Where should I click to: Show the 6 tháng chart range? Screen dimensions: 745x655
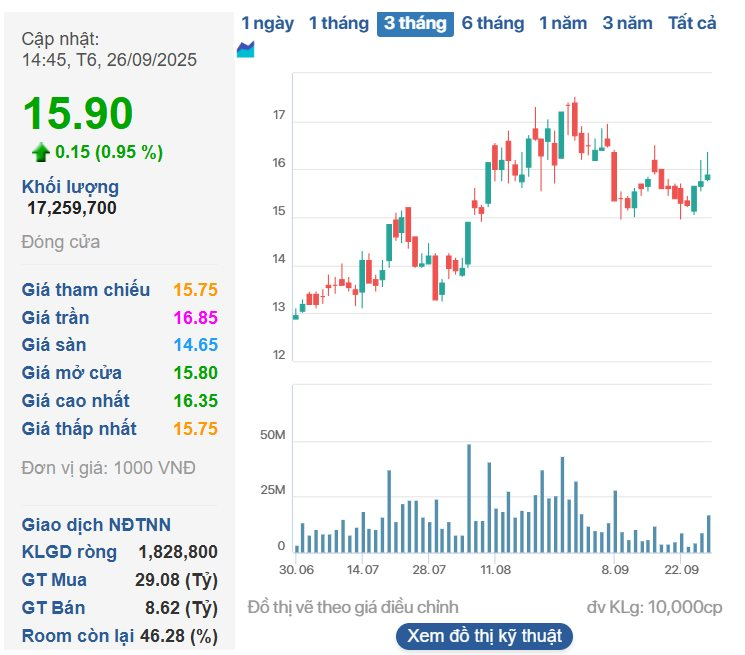[x=492, y=23]
